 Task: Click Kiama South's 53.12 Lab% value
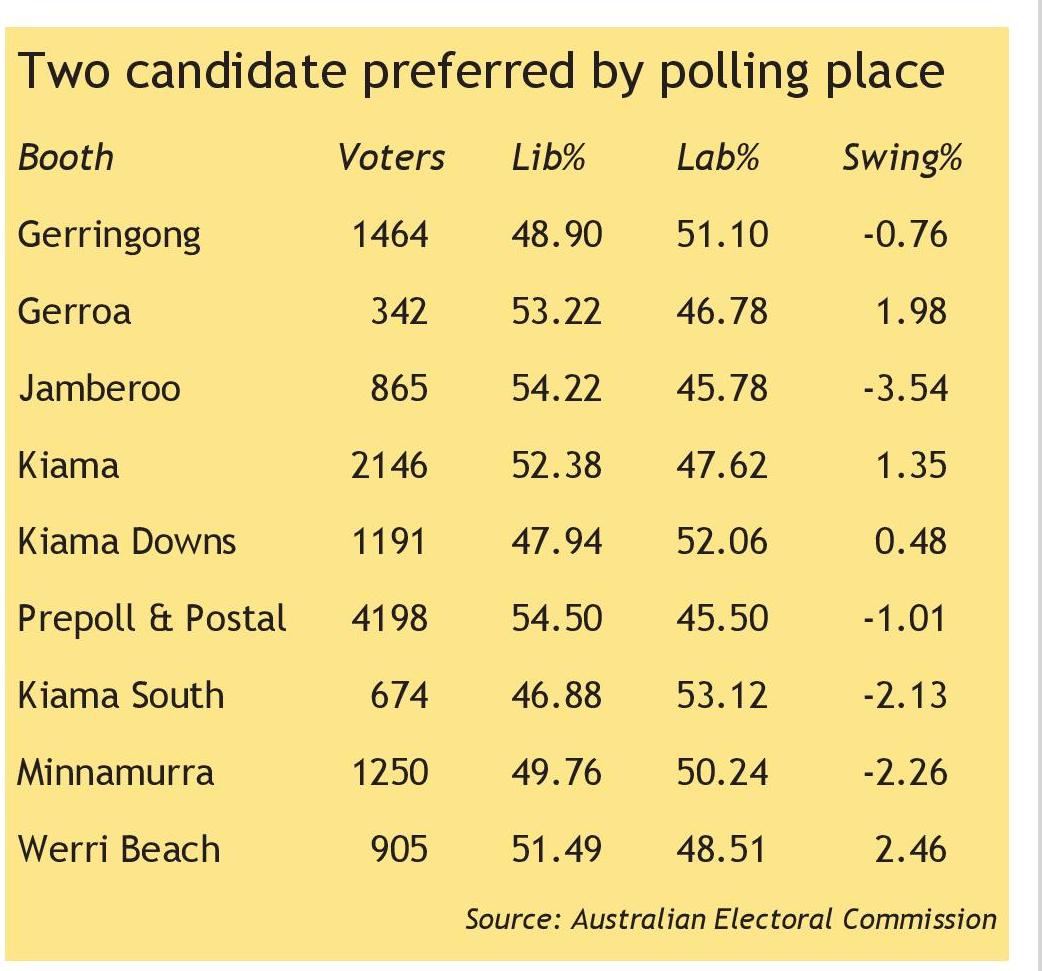[x=722, y=696]
